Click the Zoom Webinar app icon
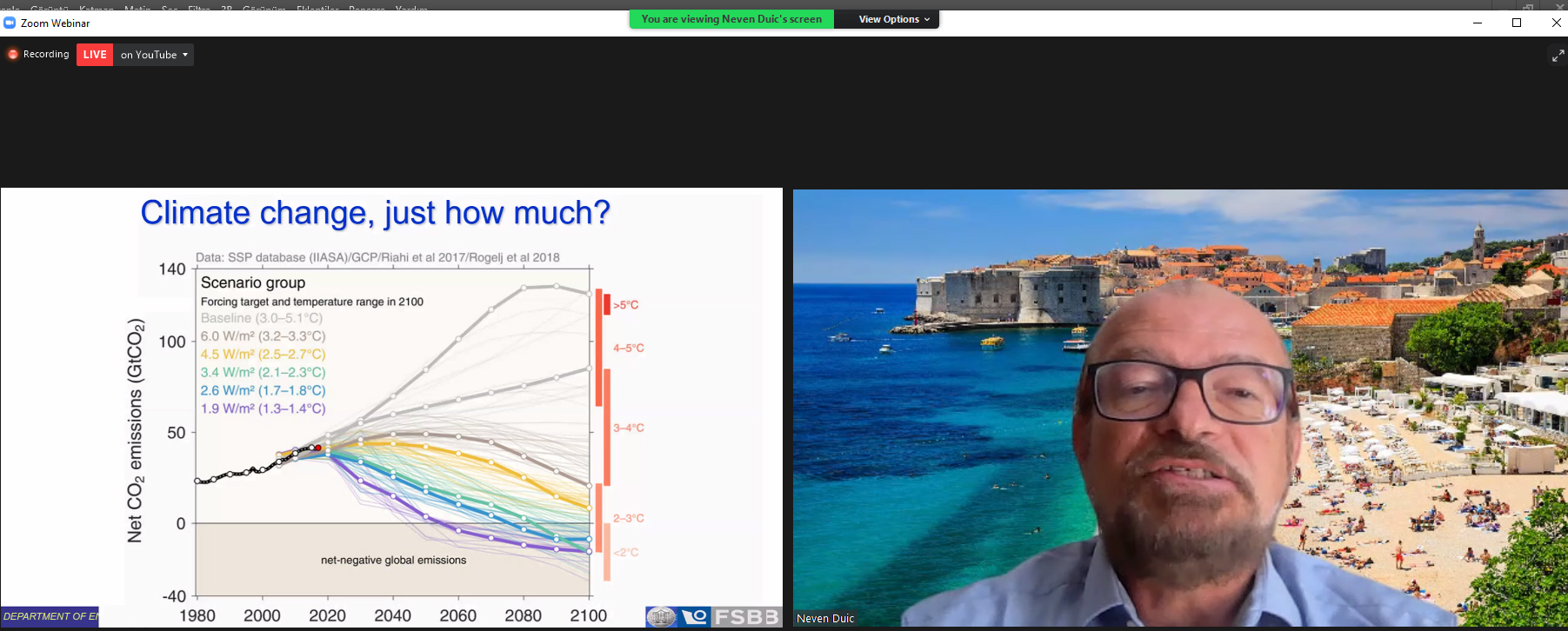The height and width of the screenshot is (631, 1568). tap(10, 23)
